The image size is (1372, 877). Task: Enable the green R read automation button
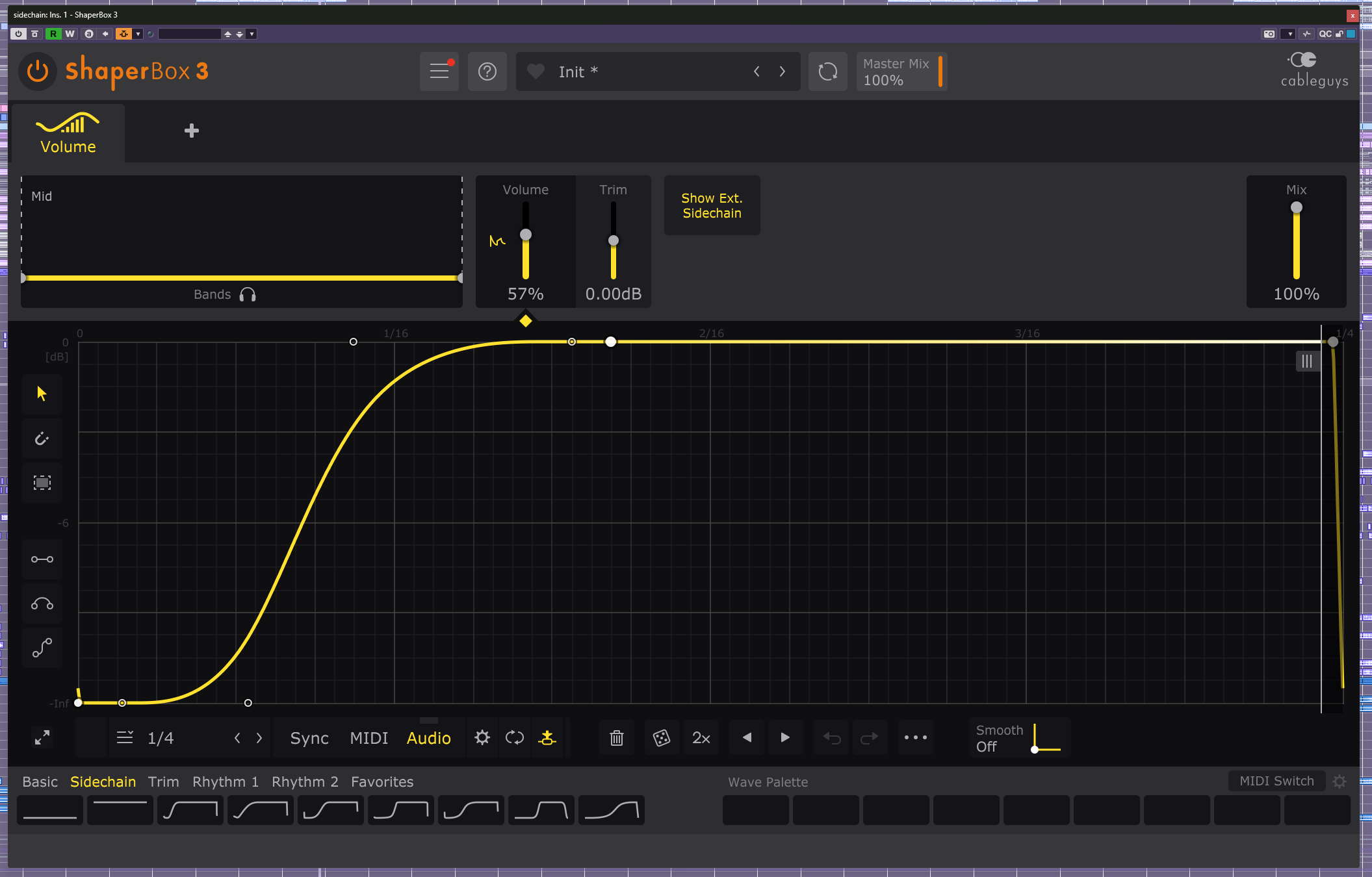tap(53, 34)
